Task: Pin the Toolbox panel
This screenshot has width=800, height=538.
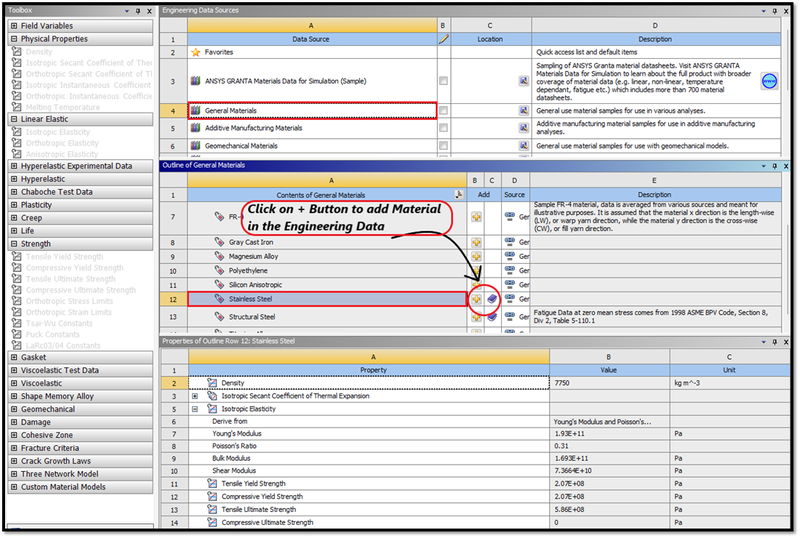Action: click(138, 11)
